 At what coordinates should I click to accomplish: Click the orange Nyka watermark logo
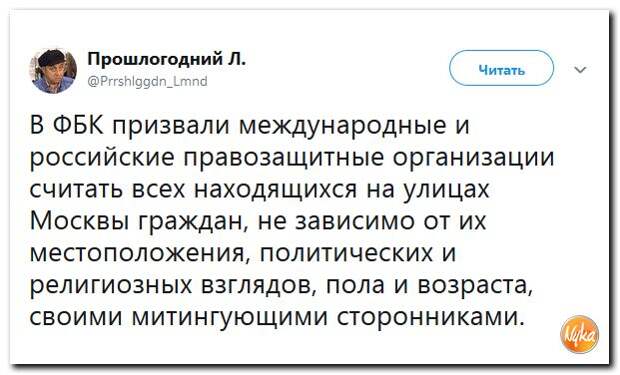click(579, 334)
